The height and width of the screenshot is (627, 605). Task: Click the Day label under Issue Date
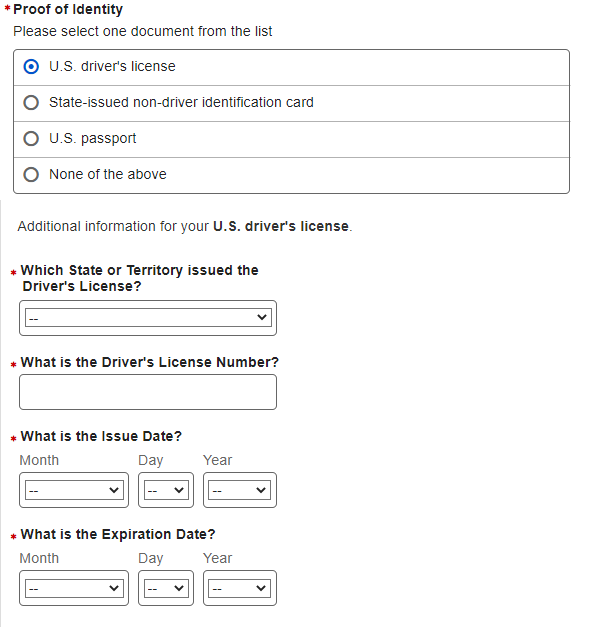tap(151, 460)
